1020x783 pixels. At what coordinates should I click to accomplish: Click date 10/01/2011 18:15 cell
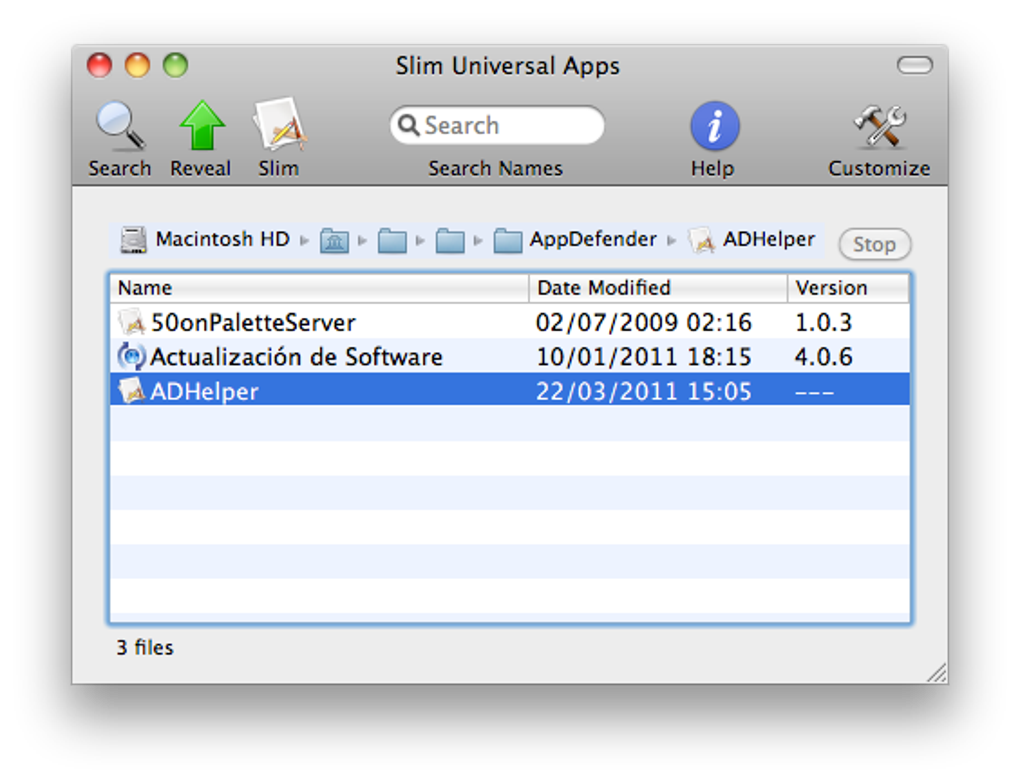point(643,357)
